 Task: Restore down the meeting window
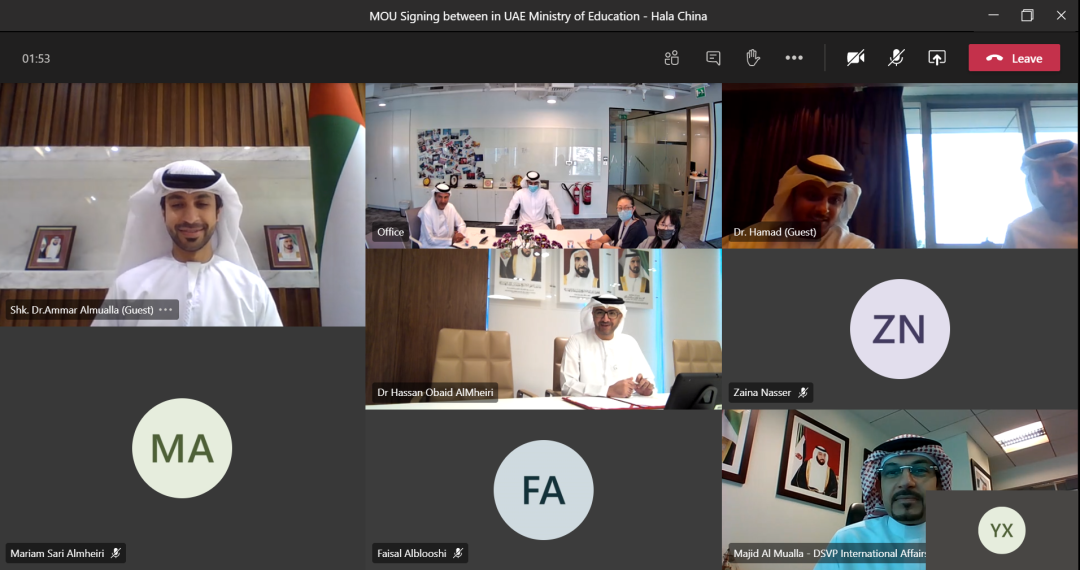(1027, 15)
